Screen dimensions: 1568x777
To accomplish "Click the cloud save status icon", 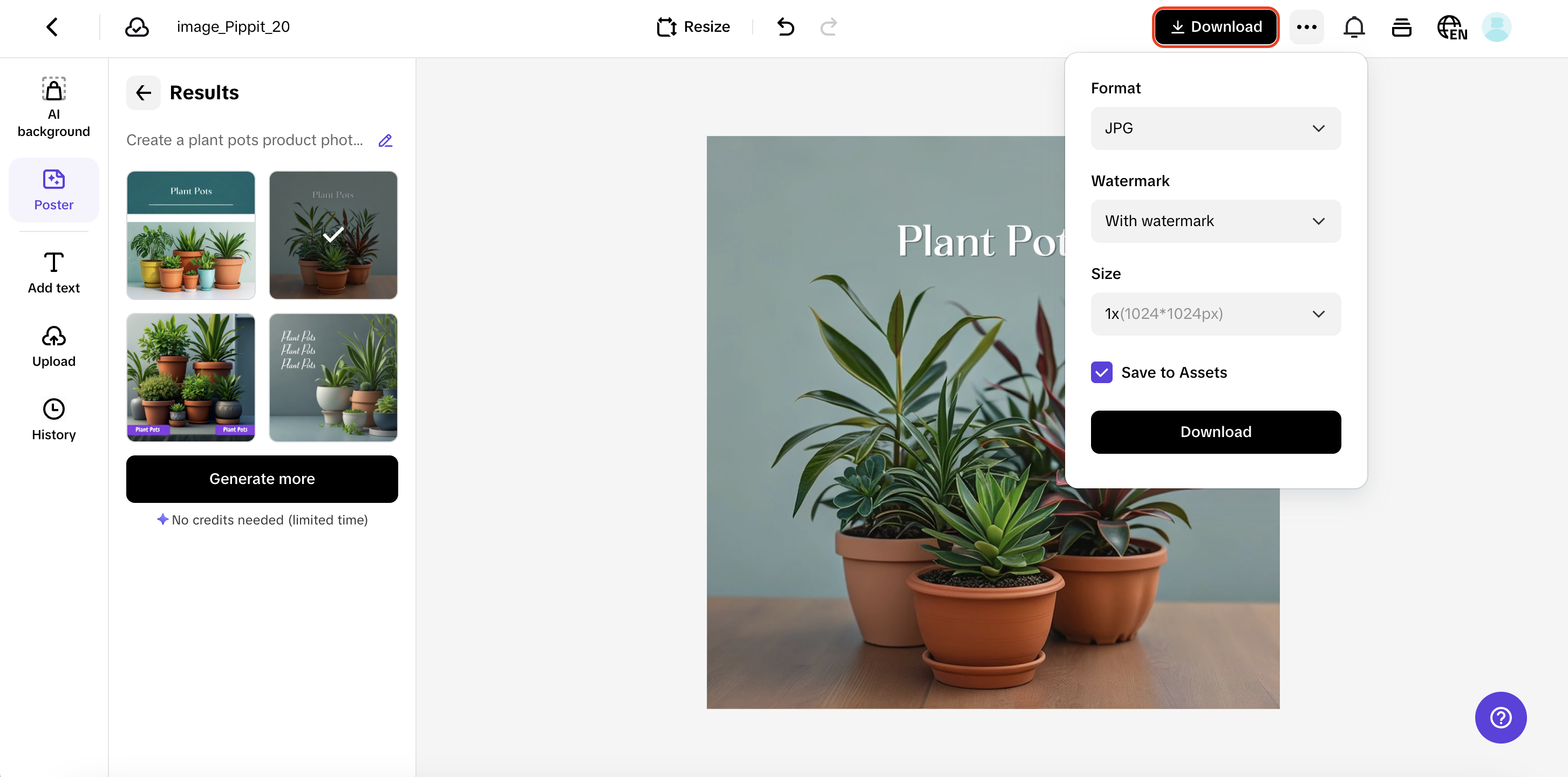I will click(137, 27).
